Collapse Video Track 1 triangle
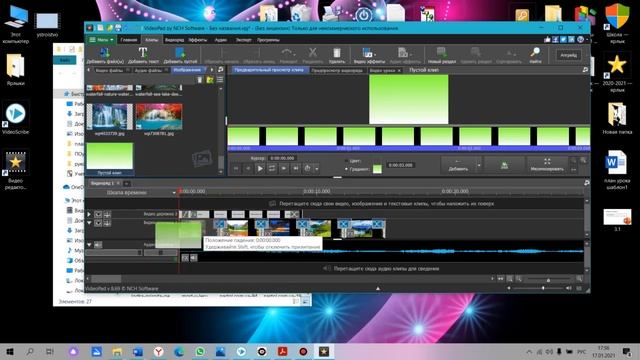Screen dimensions: 640x360 [89, 223]
